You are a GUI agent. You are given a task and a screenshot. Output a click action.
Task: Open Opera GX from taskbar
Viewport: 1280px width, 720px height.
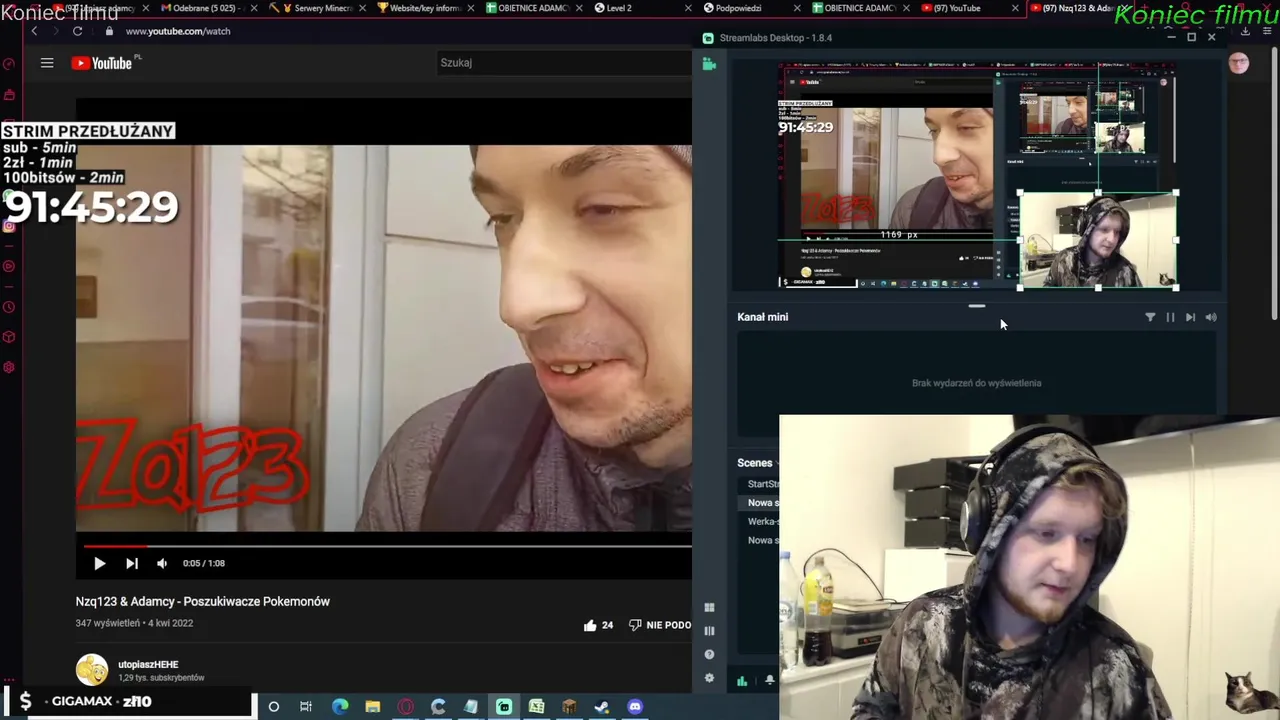[405, 706]
